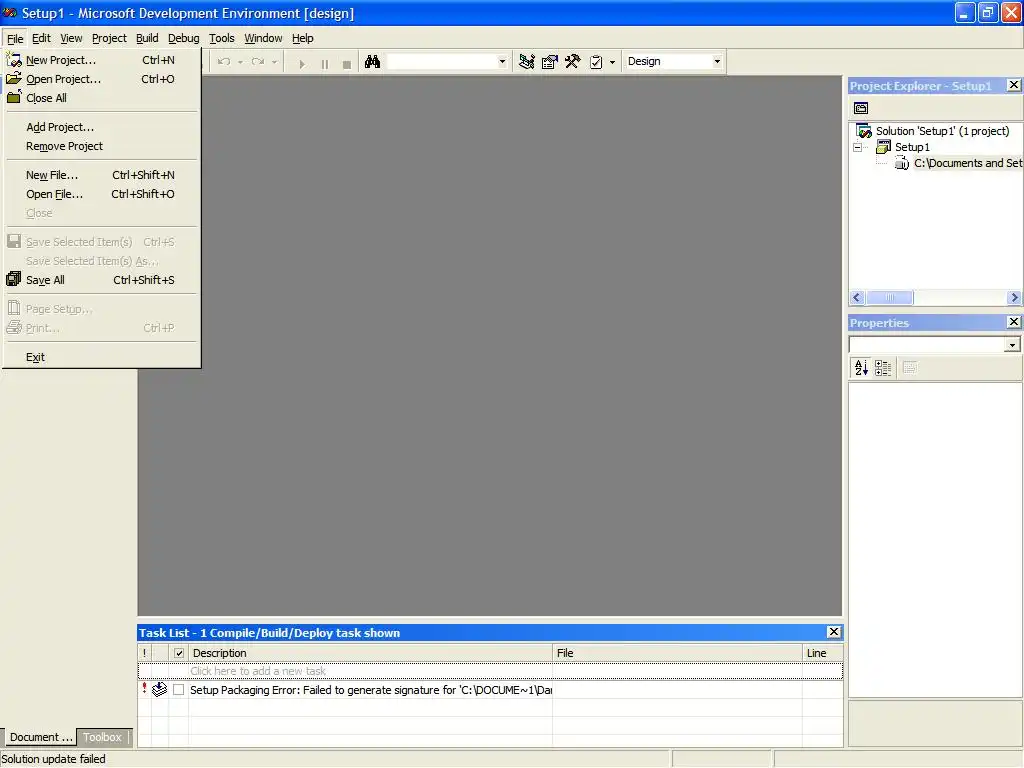Click Project Explorer scrollbar left arrow
Image resolution: width=1024 pixels, height=768 pixels.
pyautogui.click(x=857, y=298)
